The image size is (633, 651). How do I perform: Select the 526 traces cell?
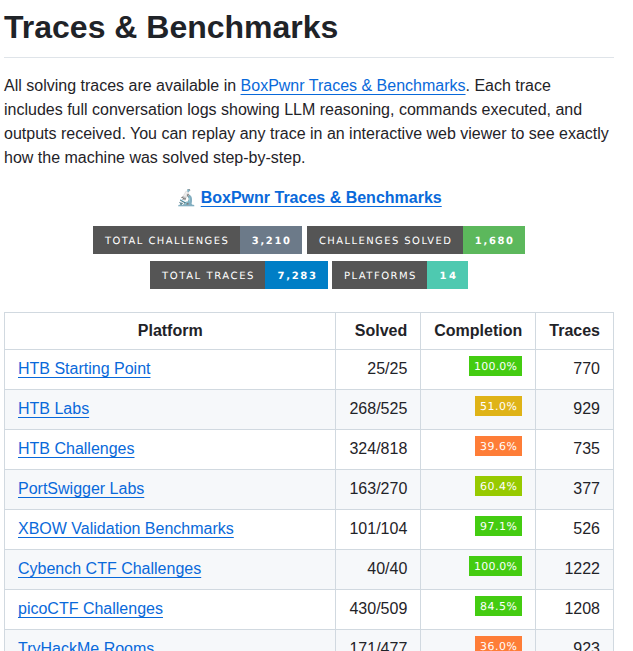(574, 529)
